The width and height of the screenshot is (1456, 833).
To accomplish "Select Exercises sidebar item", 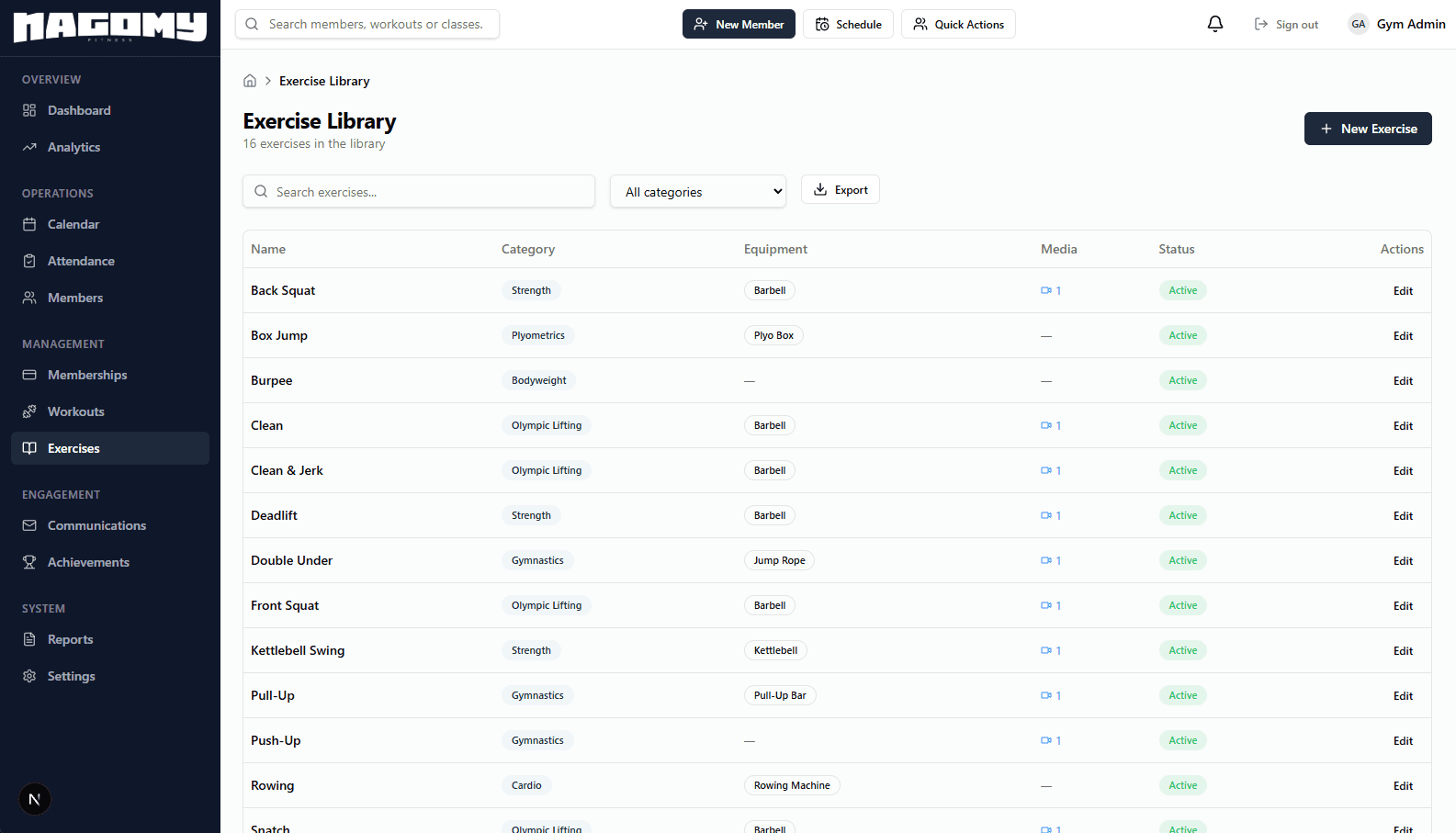I will [110, 448].
